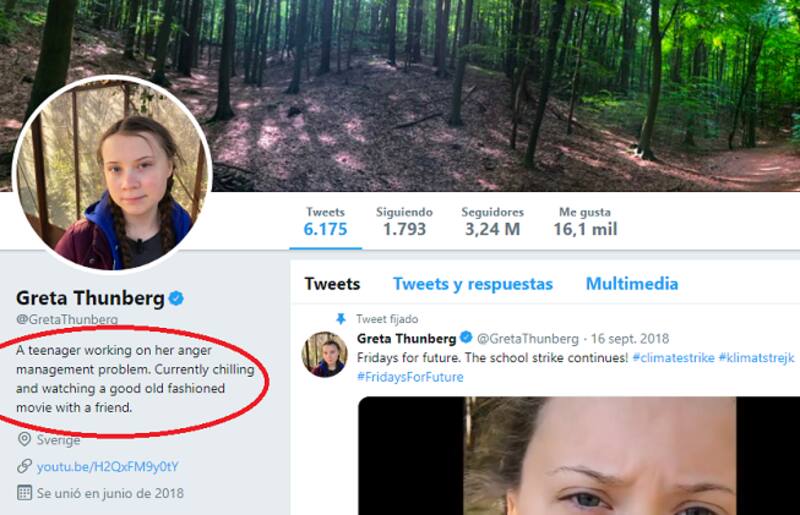This screenshot has height=515, width=800.
Task: Switch to the Tweets y respuestas tab
Action: (x=472, y=284)
